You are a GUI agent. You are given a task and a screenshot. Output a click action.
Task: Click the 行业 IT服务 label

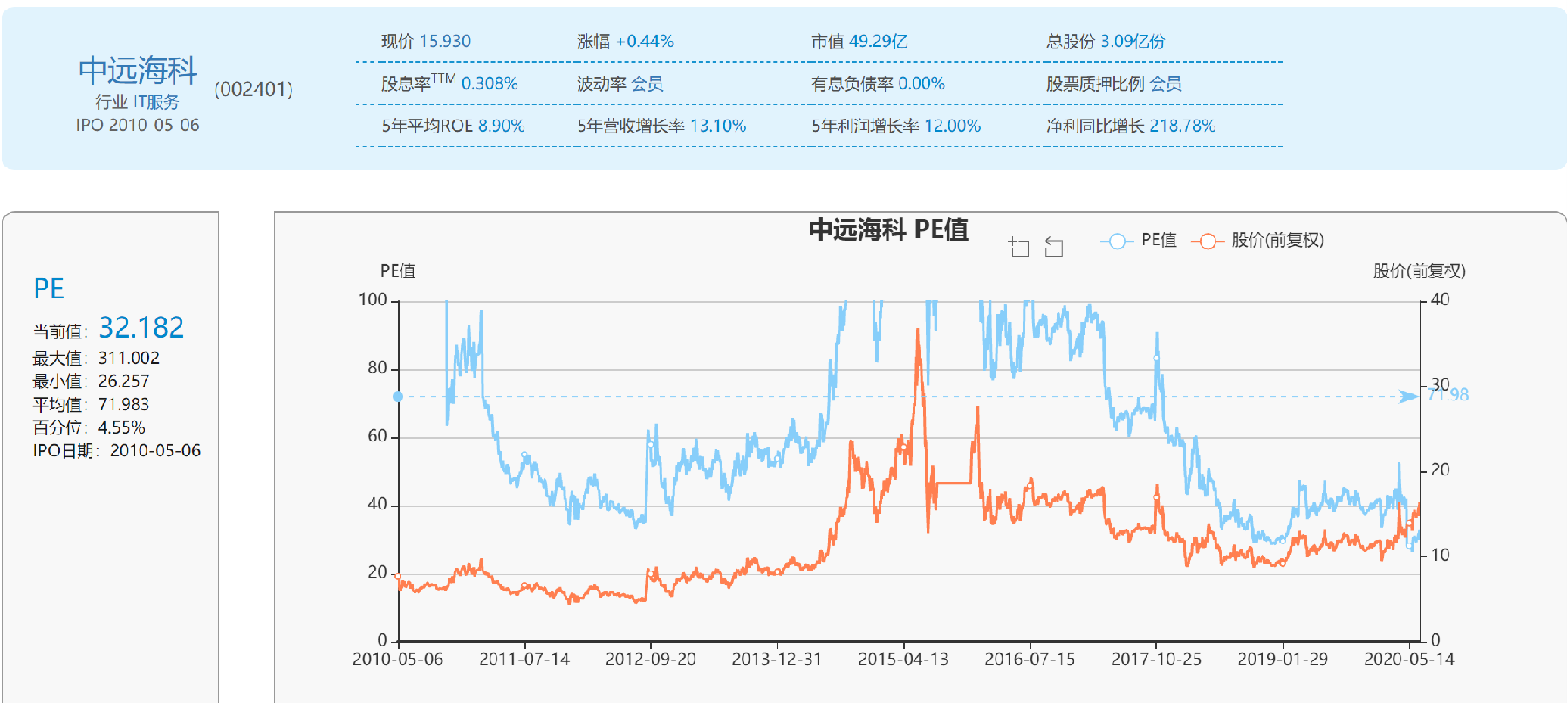point(137,102)
